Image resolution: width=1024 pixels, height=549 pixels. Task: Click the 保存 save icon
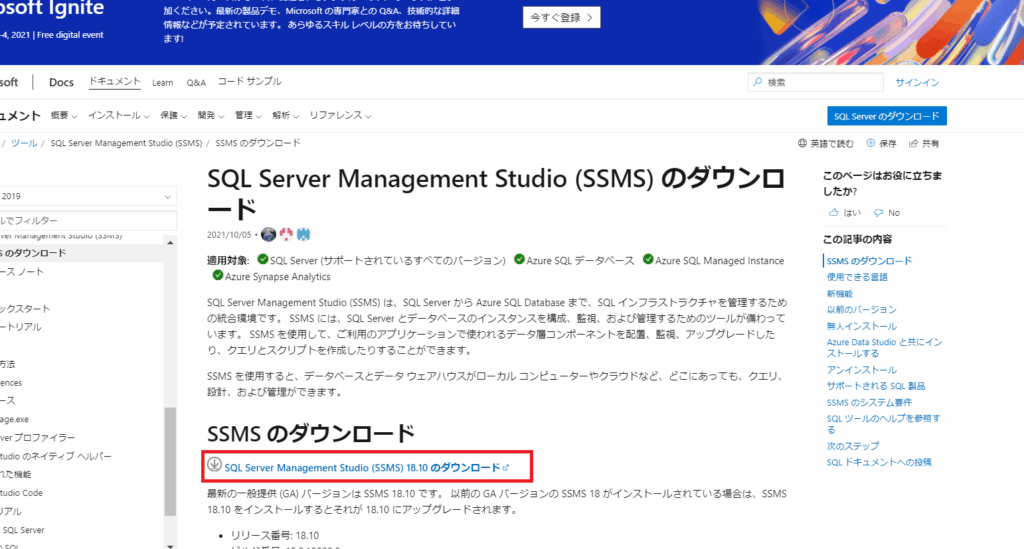click(871, 143)
